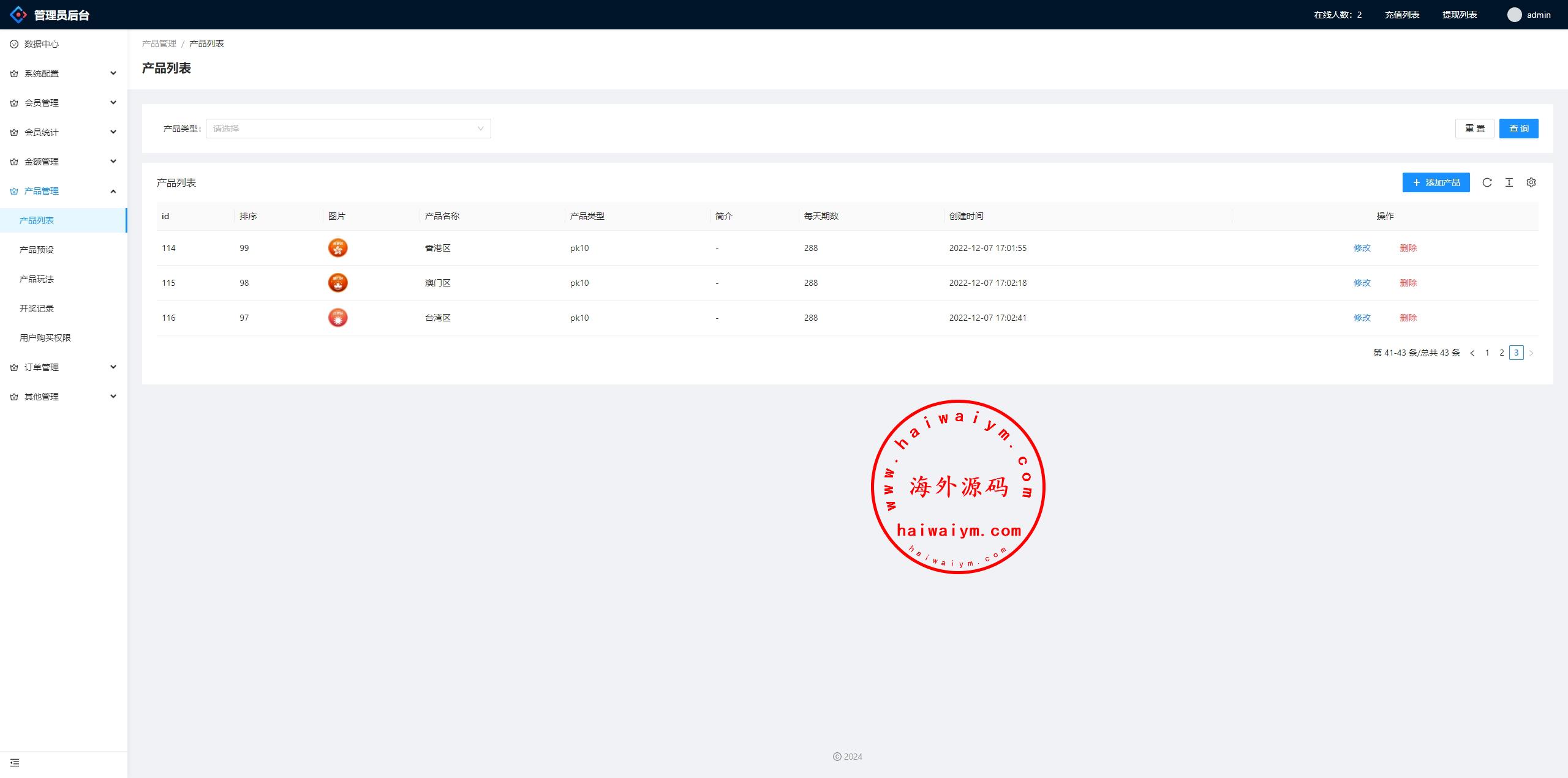Open column settings gear icon
1568x778 pixels.
1531,182
